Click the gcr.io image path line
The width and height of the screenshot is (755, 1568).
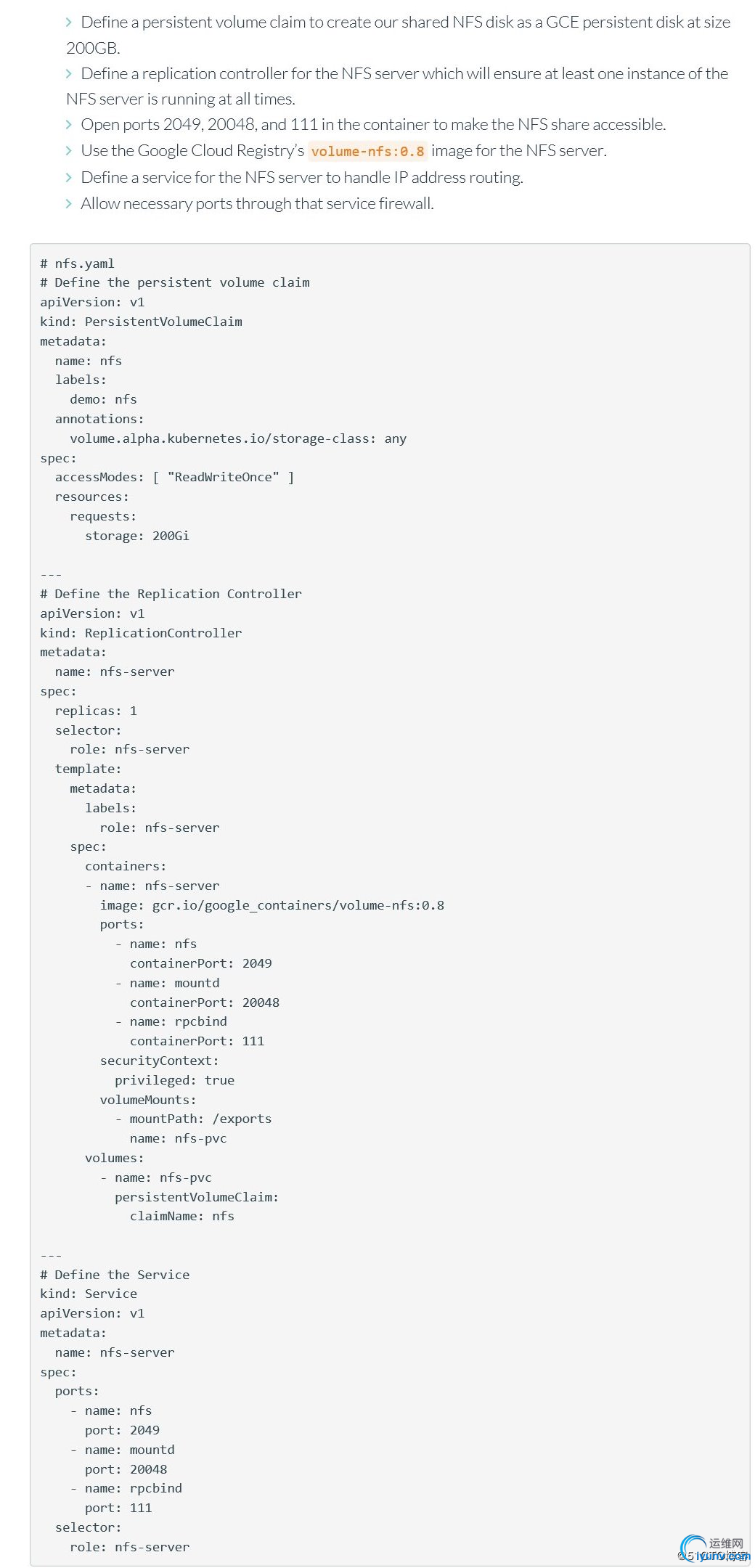click(x=272, y=905)
